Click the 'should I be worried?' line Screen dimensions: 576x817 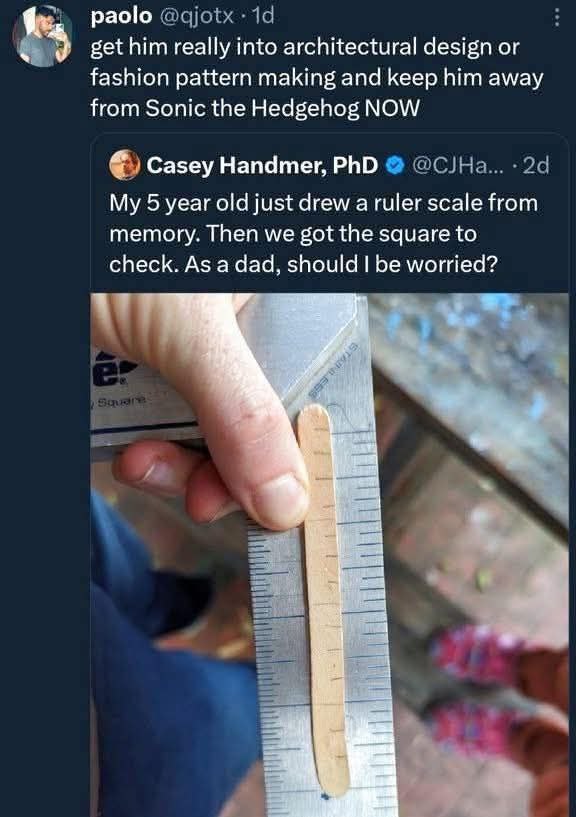(392, 264)
